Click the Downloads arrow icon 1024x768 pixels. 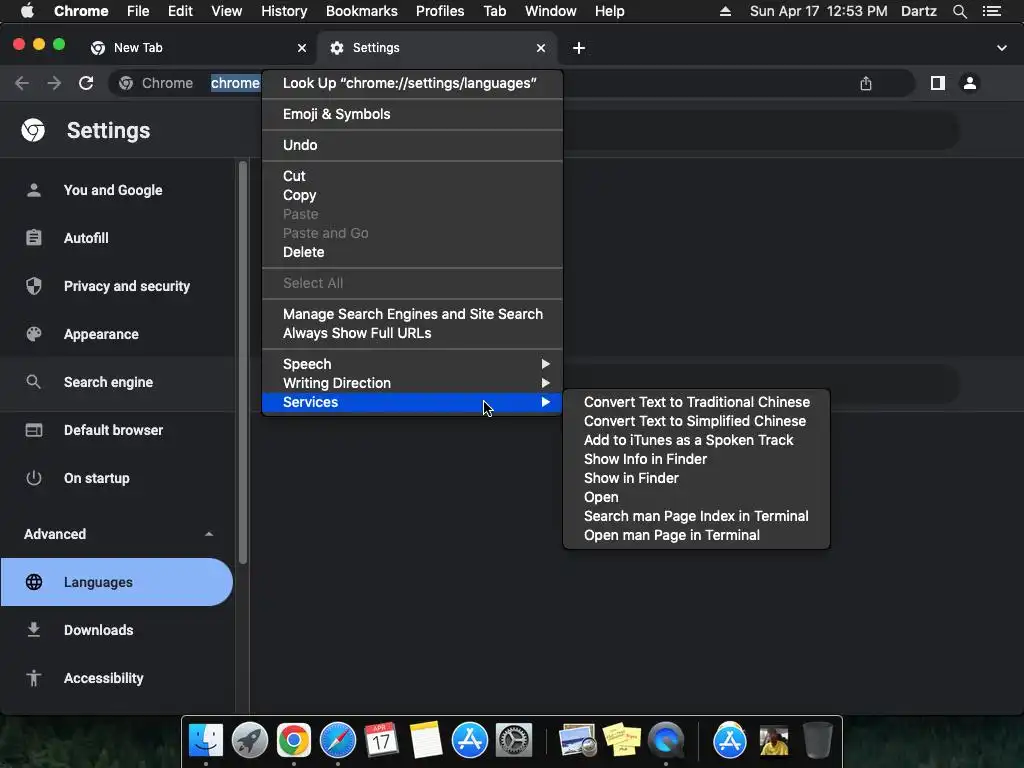(x=34, y=630)
